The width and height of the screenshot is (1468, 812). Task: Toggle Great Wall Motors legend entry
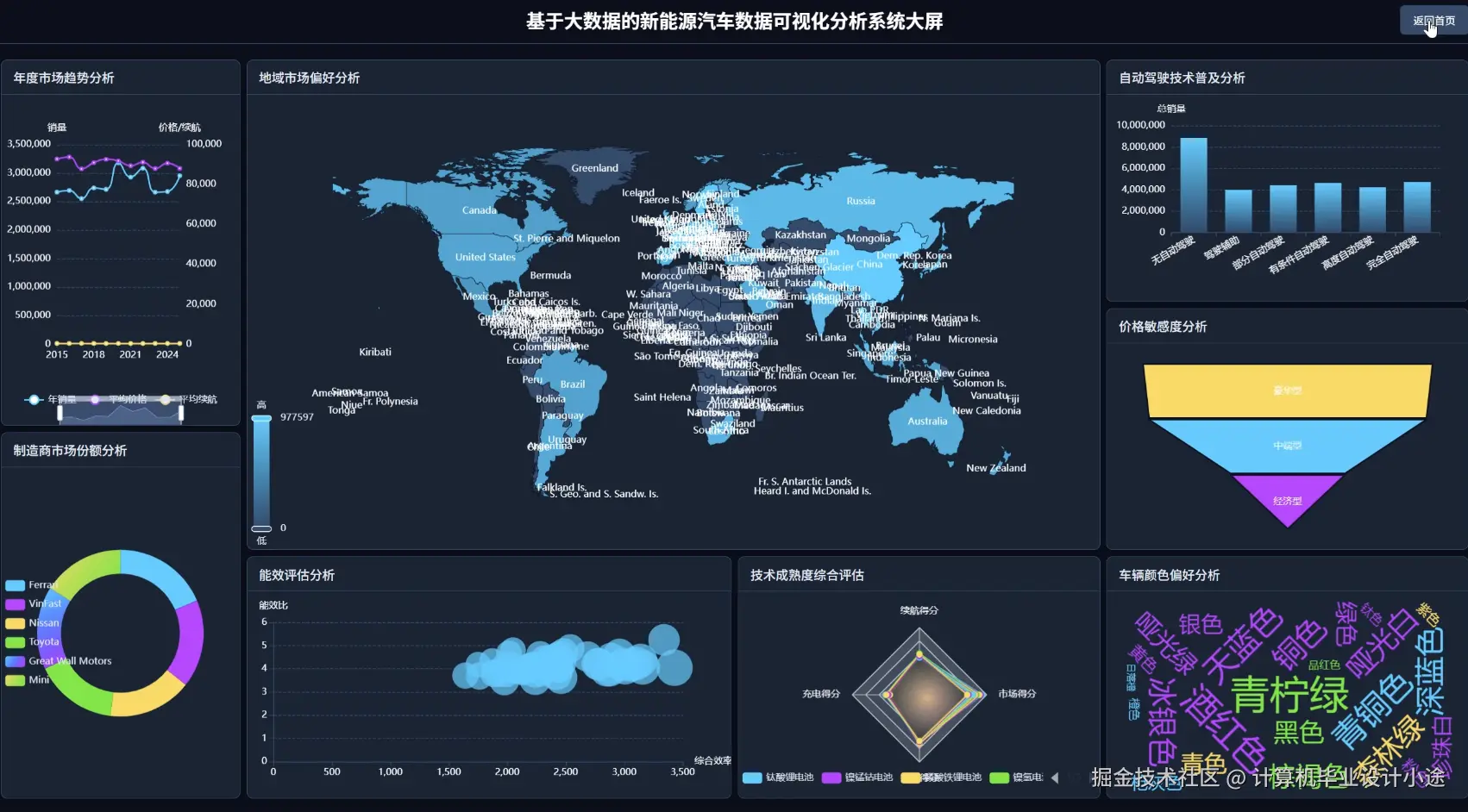[59, 661]
